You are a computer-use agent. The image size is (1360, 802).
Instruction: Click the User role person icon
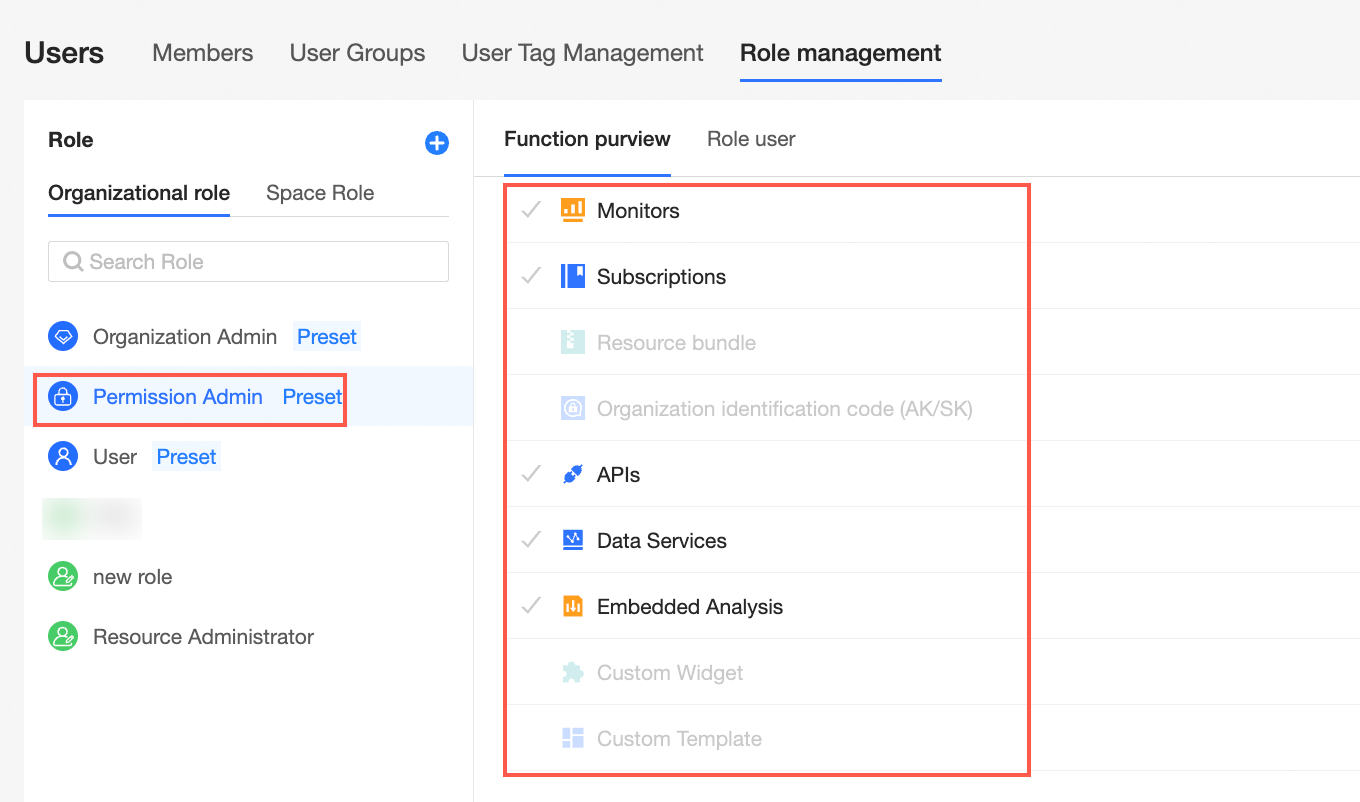[63, 457]
